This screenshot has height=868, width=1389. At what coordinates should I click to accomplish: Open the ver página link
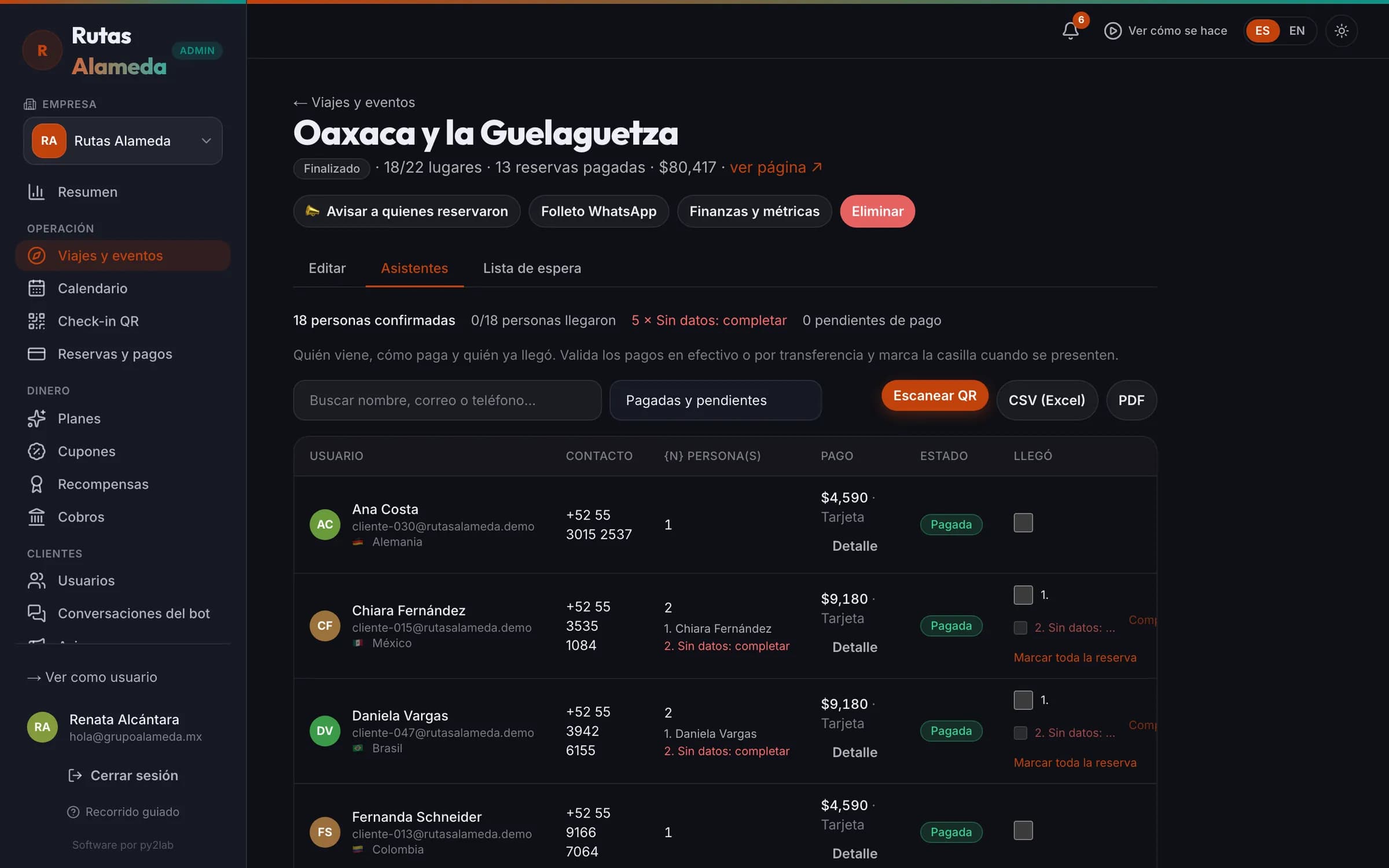click(x=776, y=167)
